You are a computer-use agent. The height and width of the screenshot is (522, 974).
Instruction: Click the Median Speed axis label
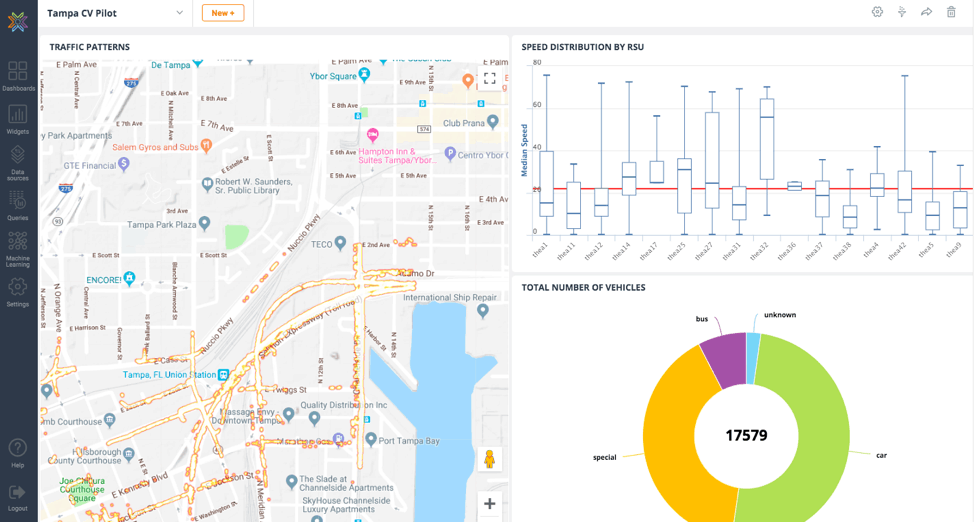tap(524, 150)
